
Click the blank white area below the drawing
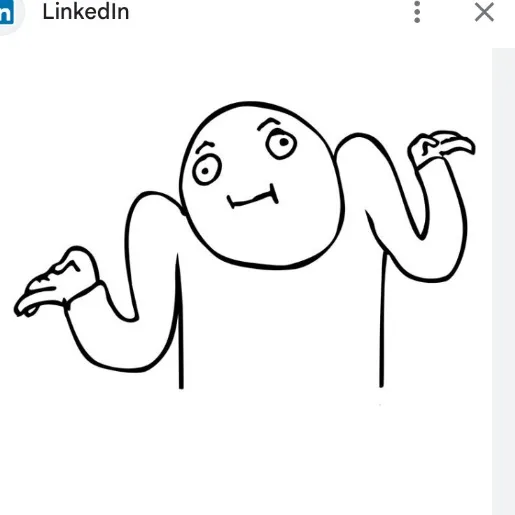246,453
